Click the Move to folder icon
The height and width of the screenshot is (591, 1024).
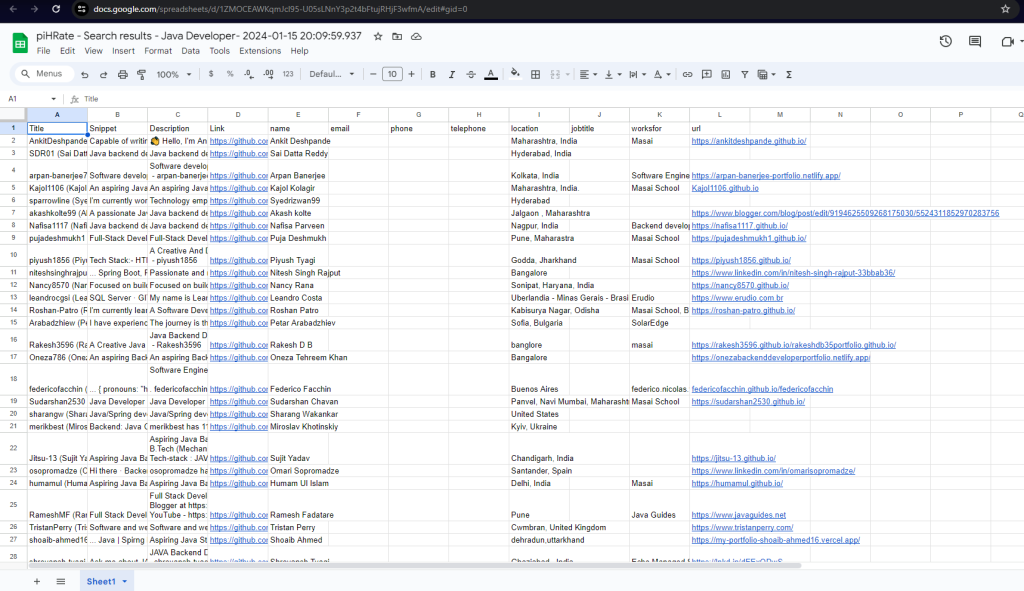pos(397,37)
